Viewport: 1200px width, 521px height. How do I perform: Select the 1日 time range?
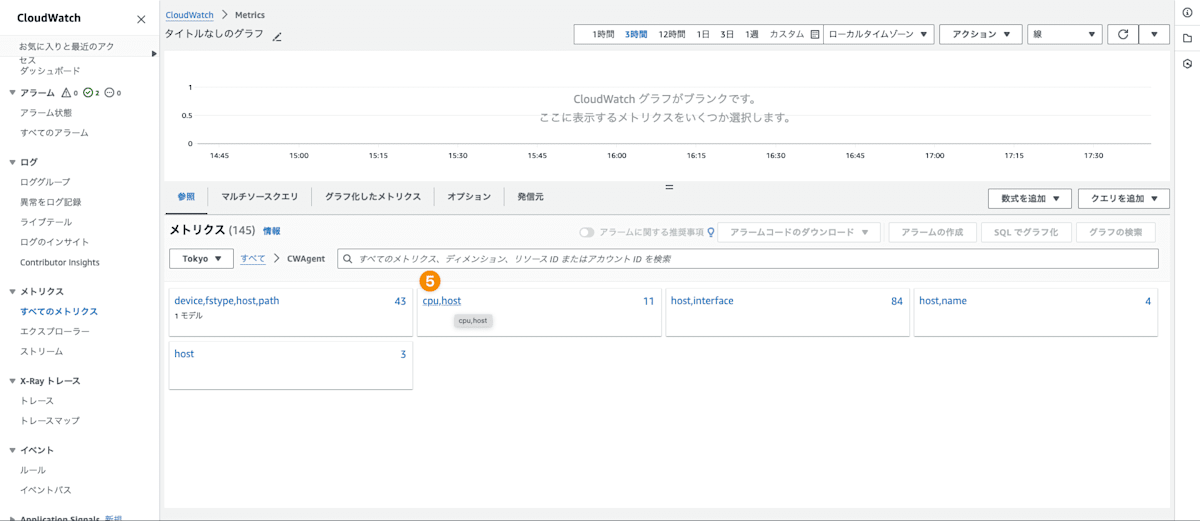pos(703,34)
